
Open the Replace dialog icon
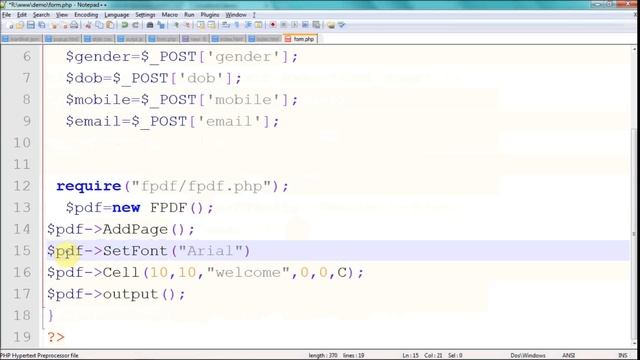click(x=161, y=25)
